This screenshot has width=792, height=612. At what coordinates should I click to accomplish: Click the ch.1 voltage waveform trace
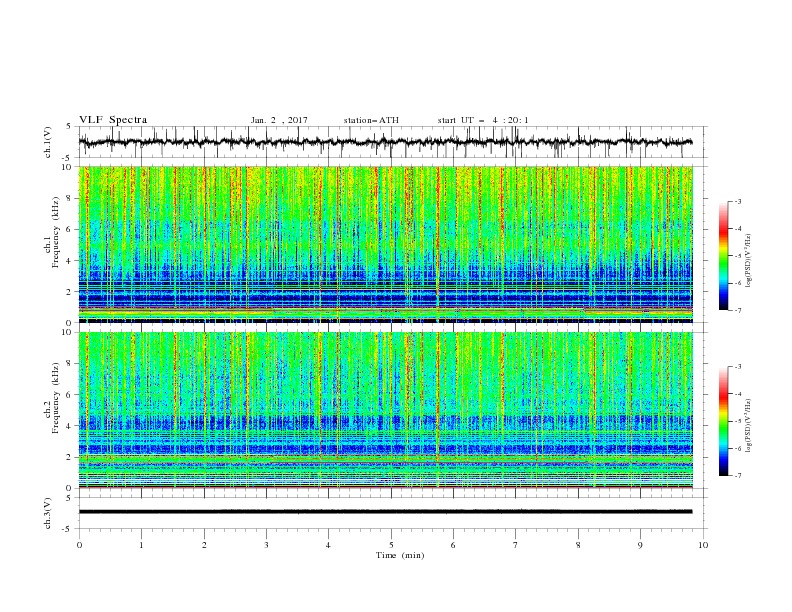(x=386, y=142)
